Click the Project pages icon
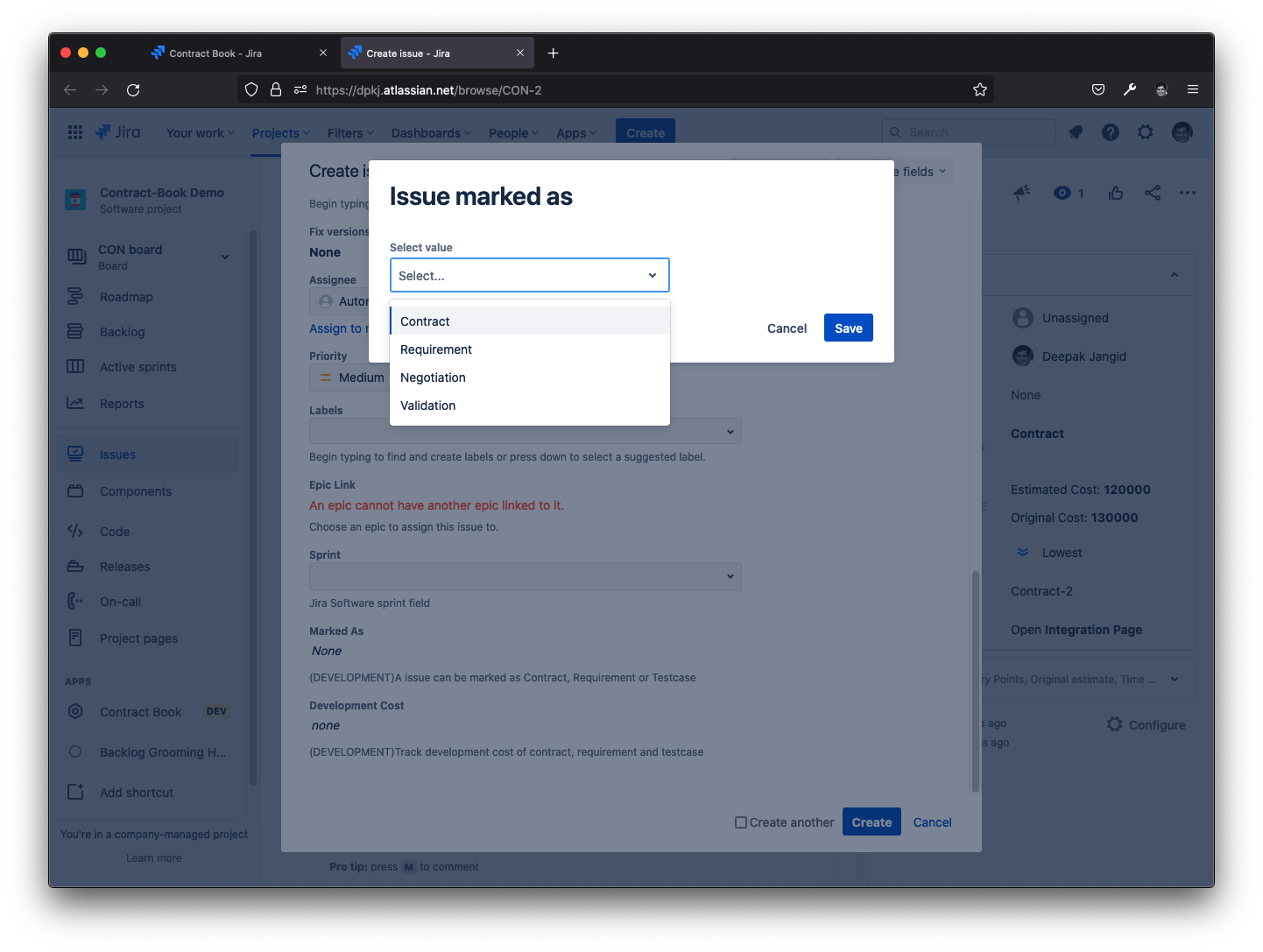 pyautogui.click(x=75, y=638)
